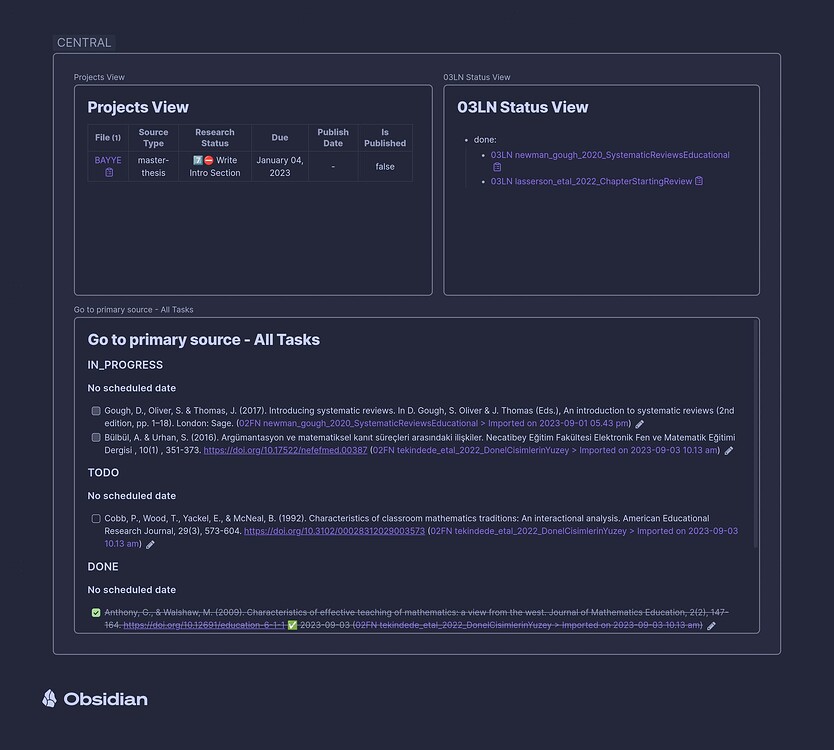Click pencil edit icon for Cobb task
834x750 pixels.
click(151, 545)
